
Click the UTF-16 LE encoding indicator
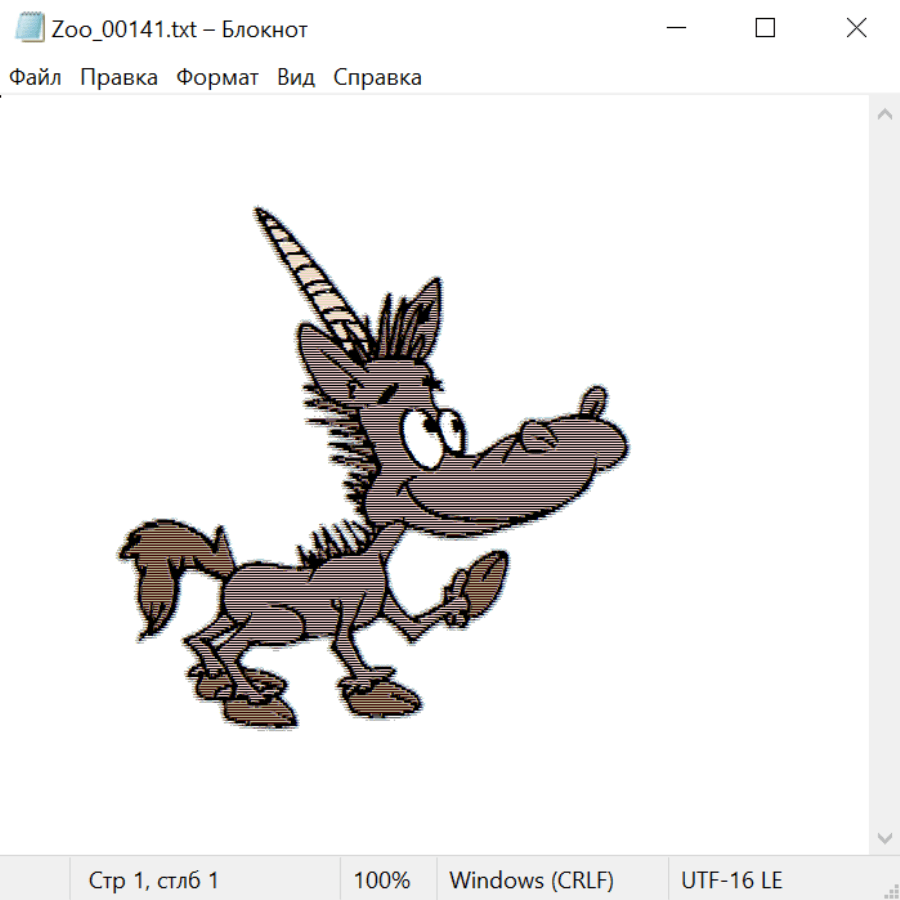click(731, 880)
